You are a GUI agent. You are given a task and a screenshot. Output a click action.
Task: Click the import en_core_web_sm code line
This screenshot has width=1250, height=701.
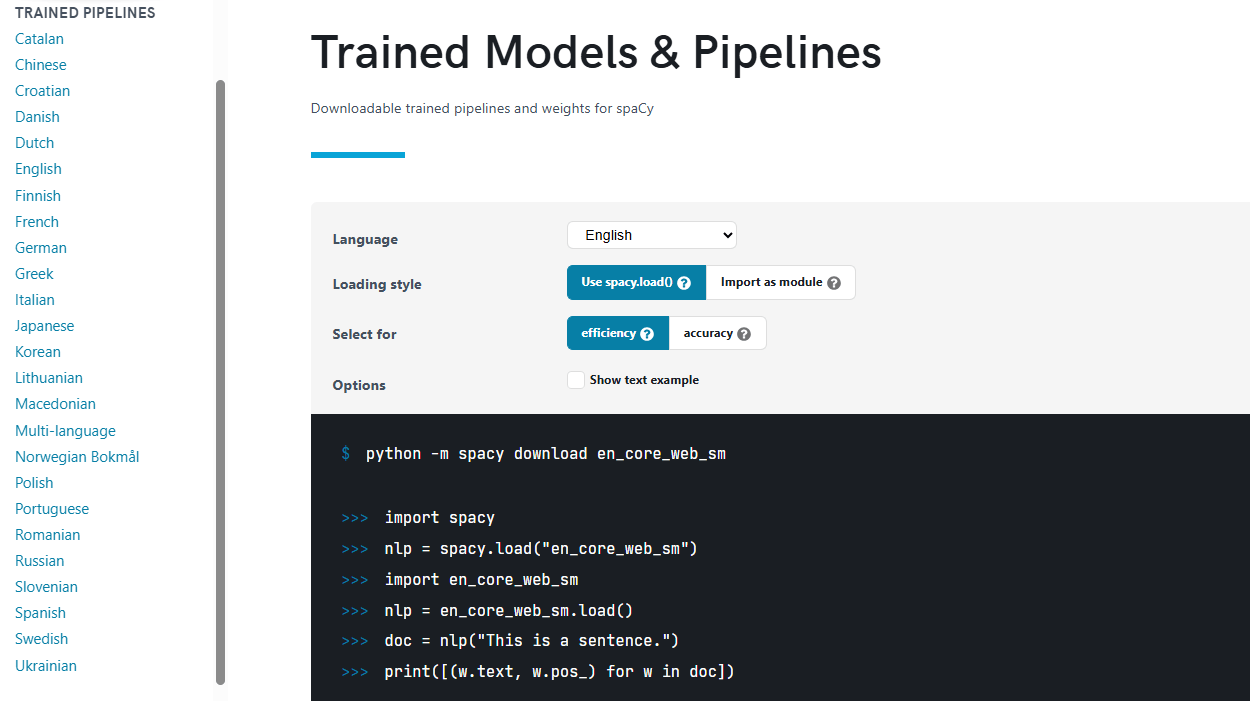pos(481,580)
